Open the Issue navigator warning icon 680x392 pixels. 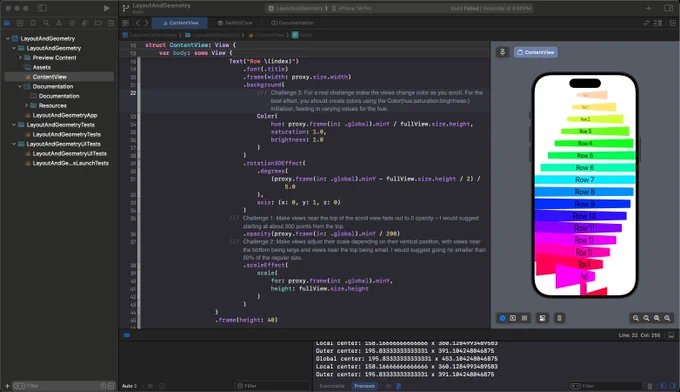(x=59, y=23)
